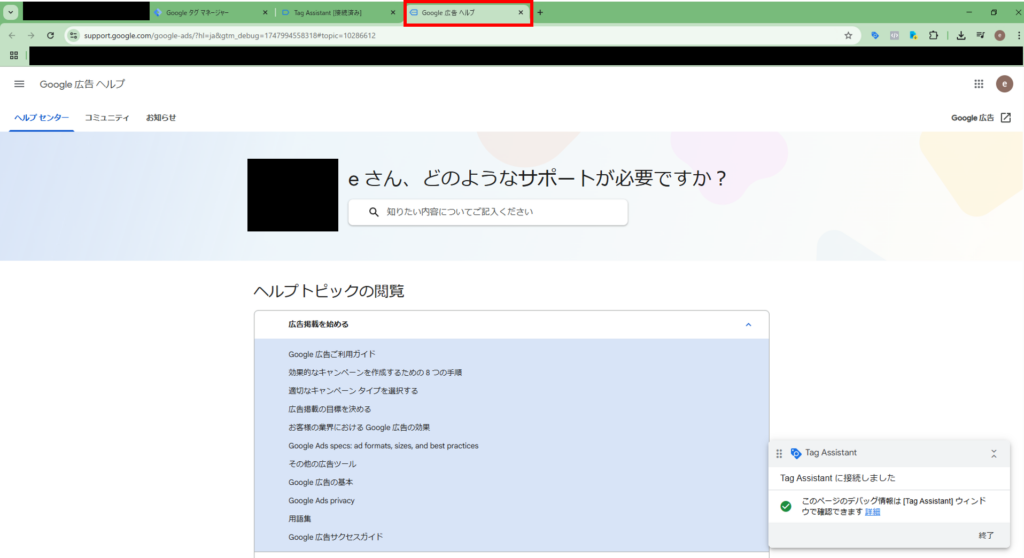Image resolution: width=1024 pixels, height=558 pixels.
Task: Switch to the コミュニティ tab
Action: (107, 118)
